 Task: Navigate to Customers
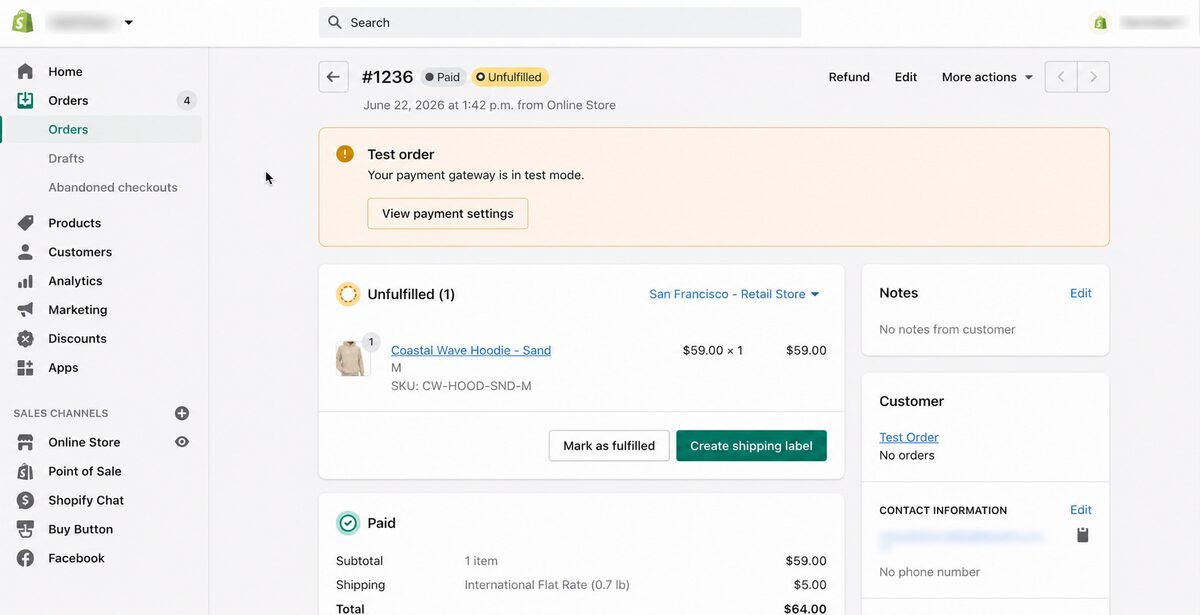point(80,252)
